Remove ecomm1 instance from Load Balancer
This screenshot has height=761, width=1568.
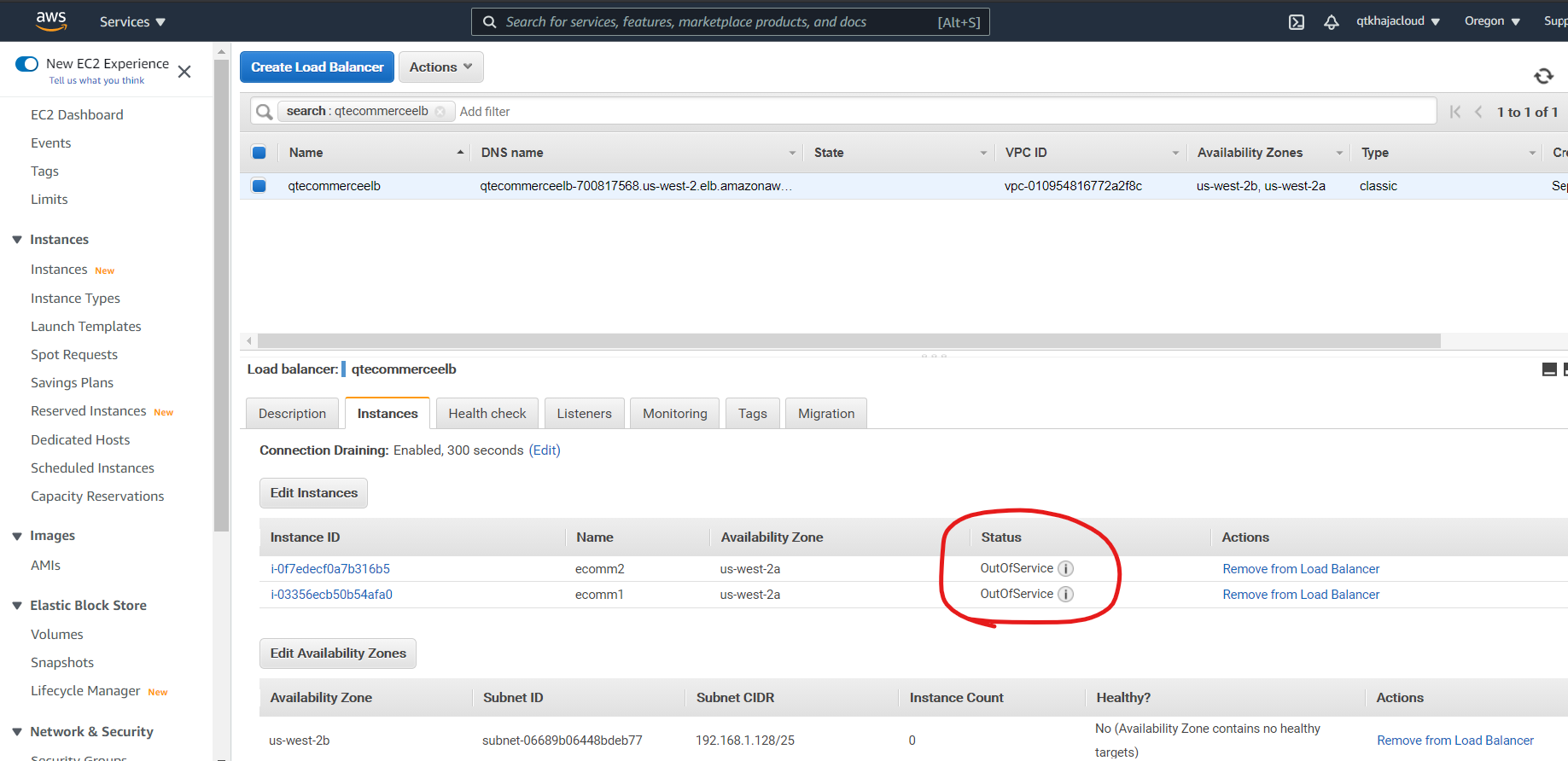coord(1301,595)
